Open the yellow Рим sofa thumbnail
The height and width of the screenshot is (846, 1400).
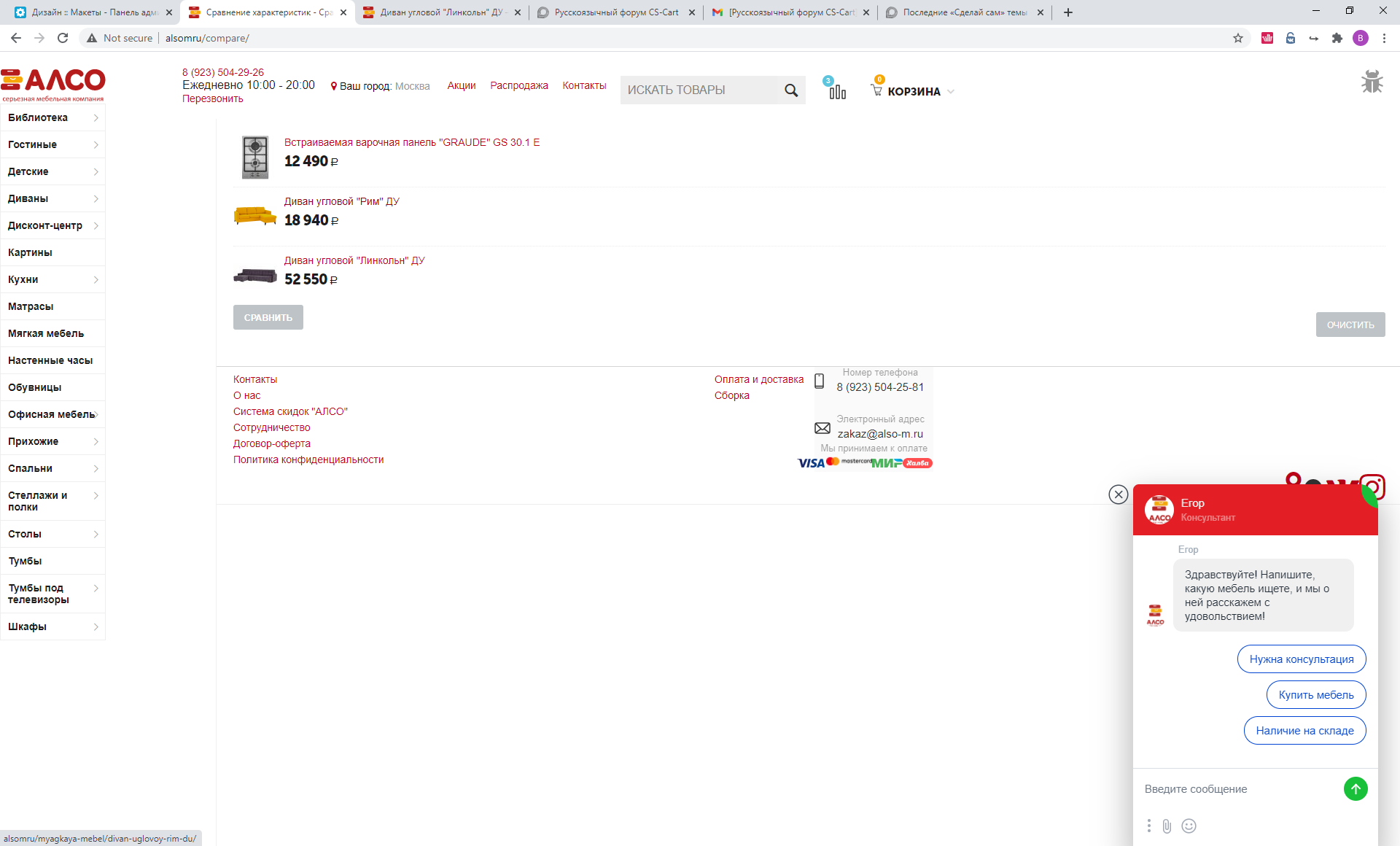click(254, 216)
